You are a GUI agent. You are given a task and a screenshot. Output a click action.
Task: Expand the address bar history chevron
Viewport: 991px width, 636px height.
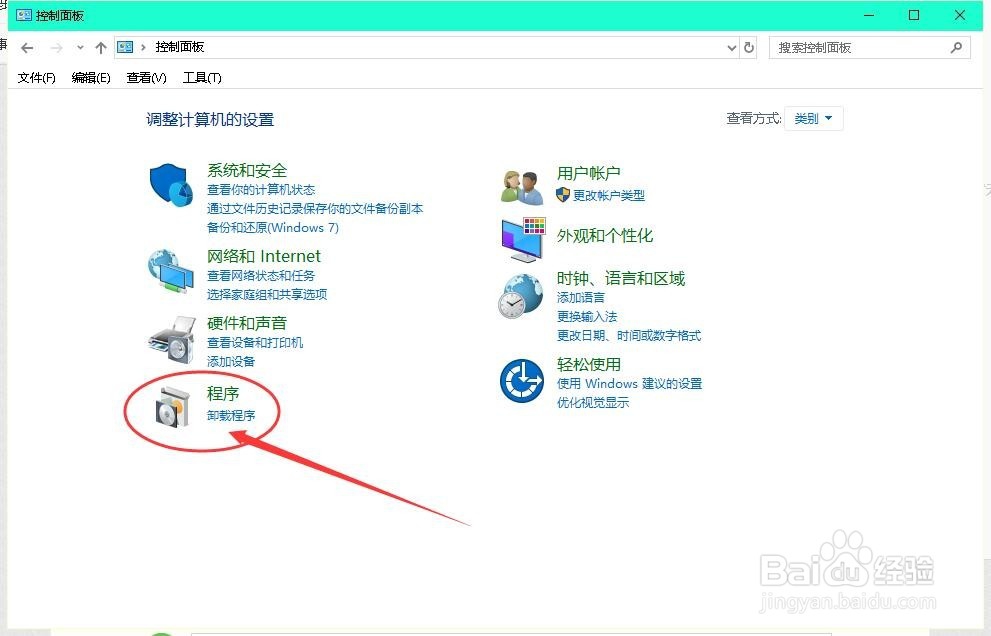[x=729, y=46]
